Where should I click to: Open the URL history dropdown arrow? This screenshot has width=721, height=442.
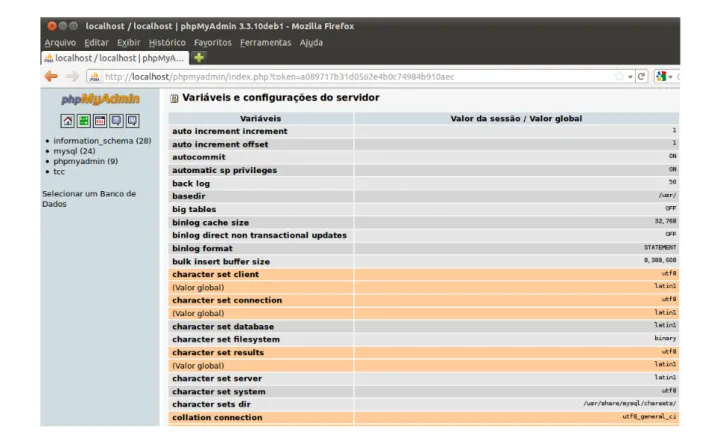point(630,77)
